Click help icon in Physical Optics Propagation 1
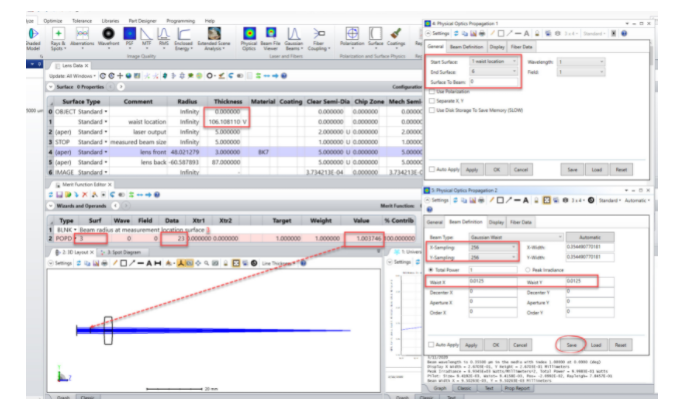674x410 pixels. (624, 33)
